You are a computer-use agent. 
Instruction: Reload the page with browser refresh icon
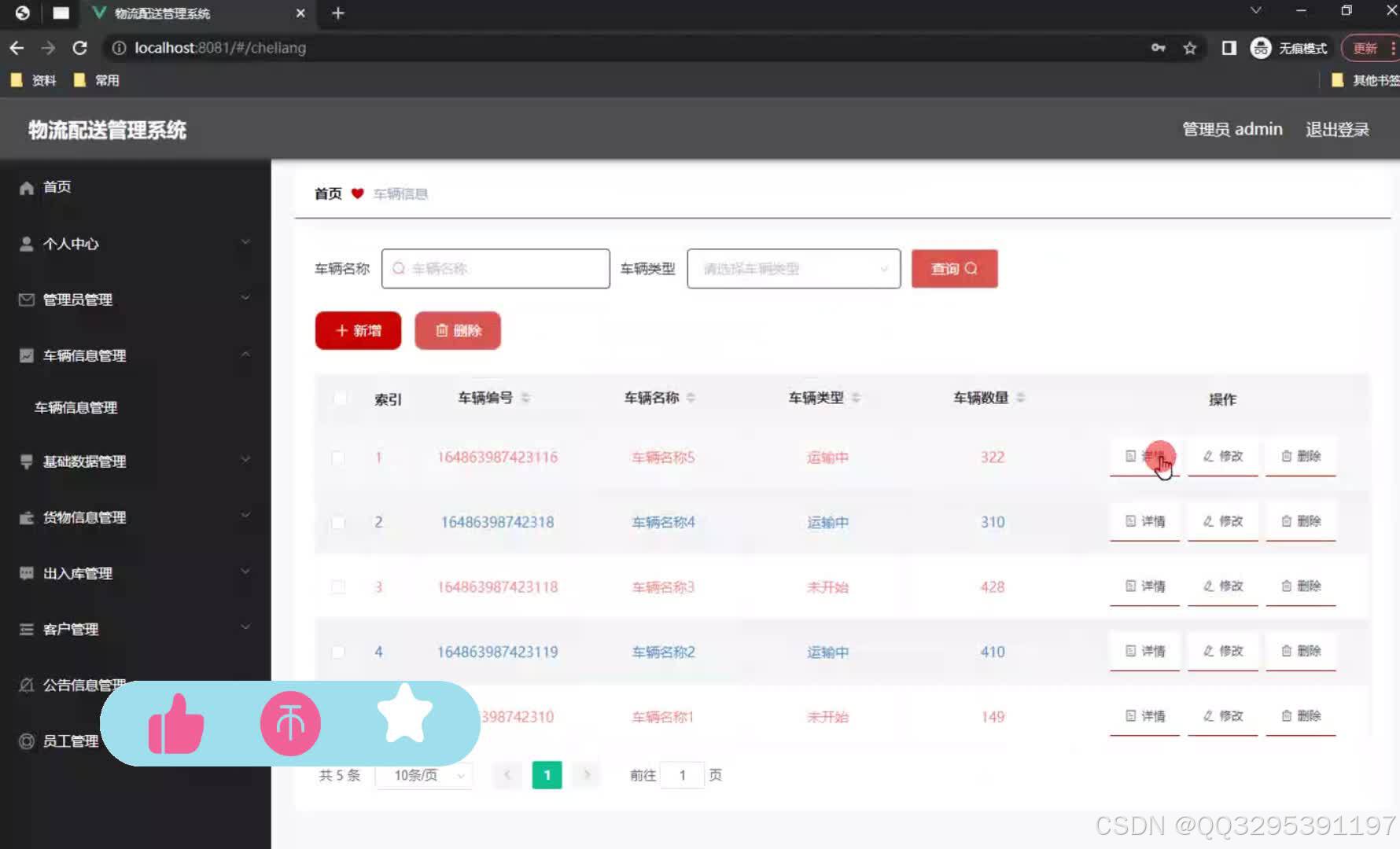click(x=79, y=48)
